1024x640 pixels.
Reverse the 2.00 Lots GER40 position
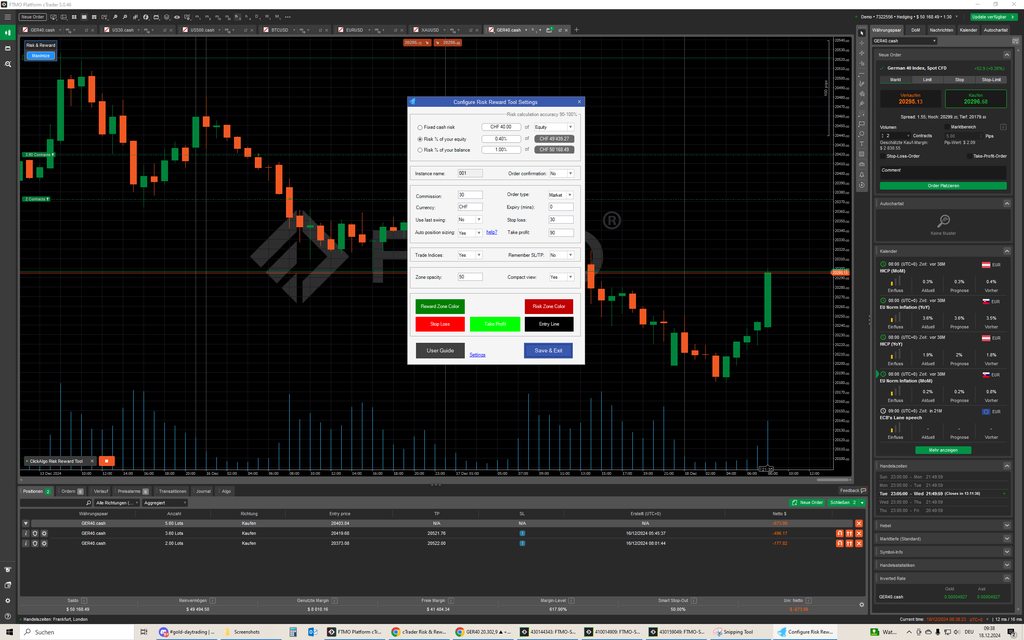point(840,543)
